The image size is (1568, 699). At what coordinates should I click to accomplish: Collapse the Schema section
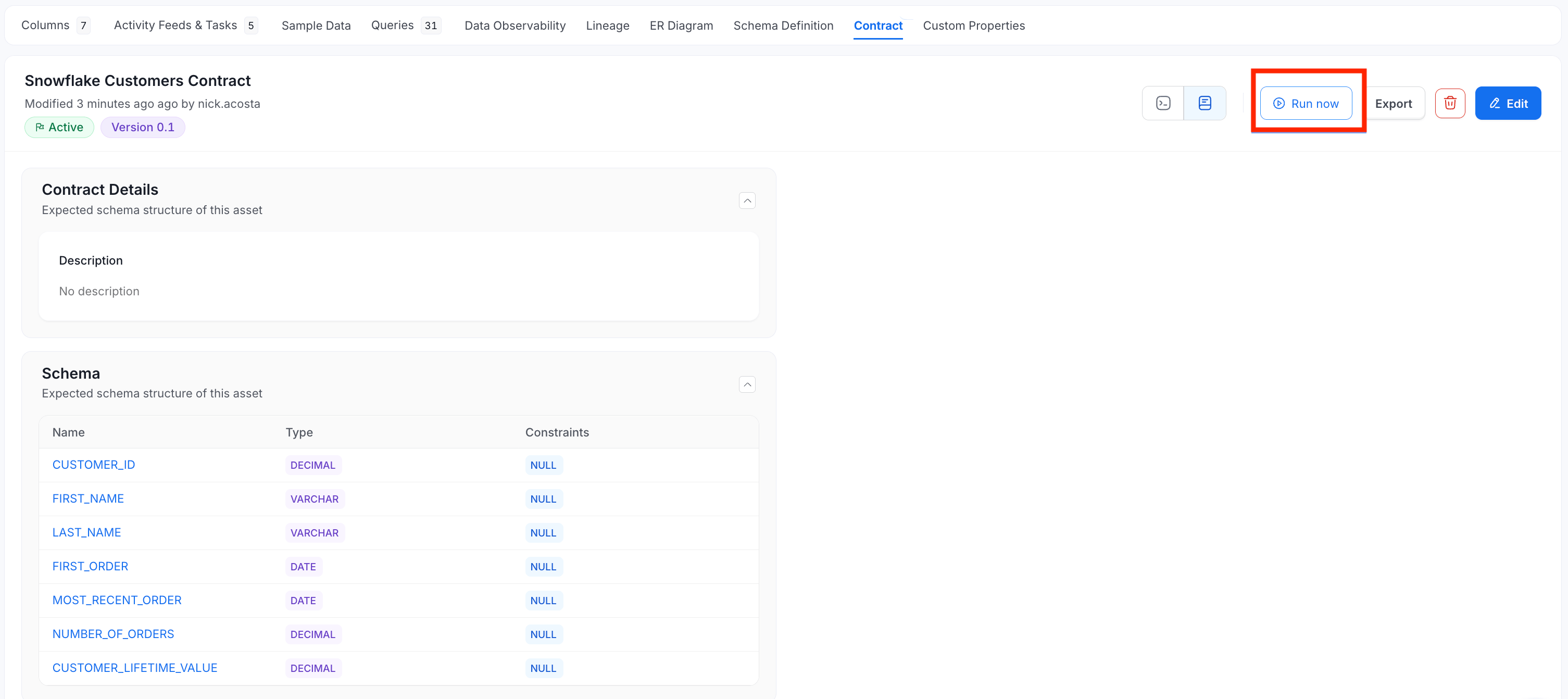click(747, 384)
